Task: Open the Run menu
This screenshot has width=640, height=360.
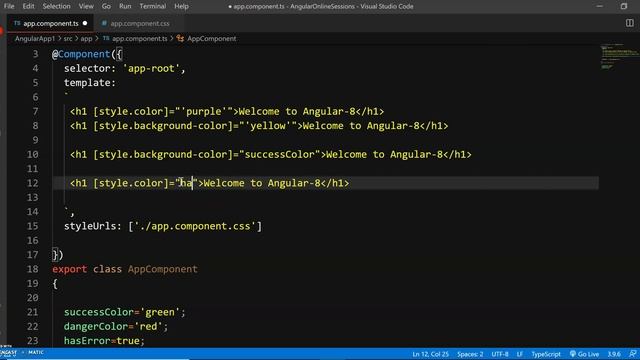Action: [x=125, y=6]
